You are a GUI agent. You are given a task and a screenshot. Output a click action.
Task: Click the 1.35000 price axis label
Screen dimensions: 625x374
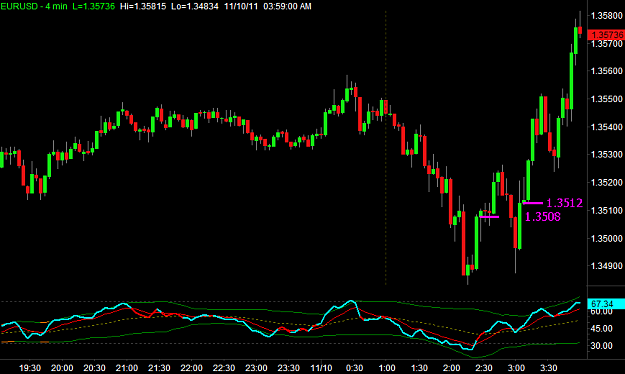[x=607, y=238]
